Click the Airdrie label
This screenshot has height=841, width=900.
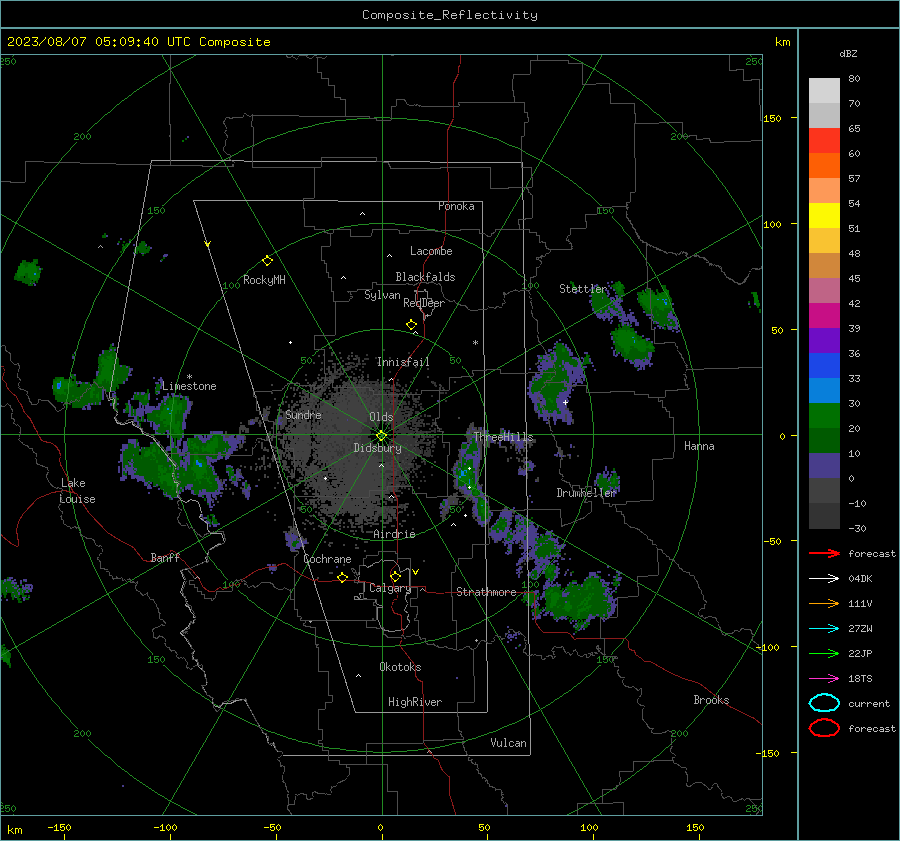[394, 534]
